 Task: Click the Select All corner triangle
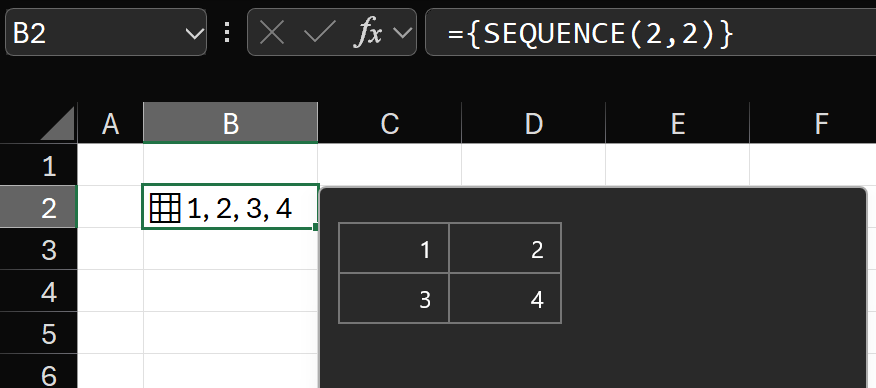pyautogui.click(x=57, y=123)
